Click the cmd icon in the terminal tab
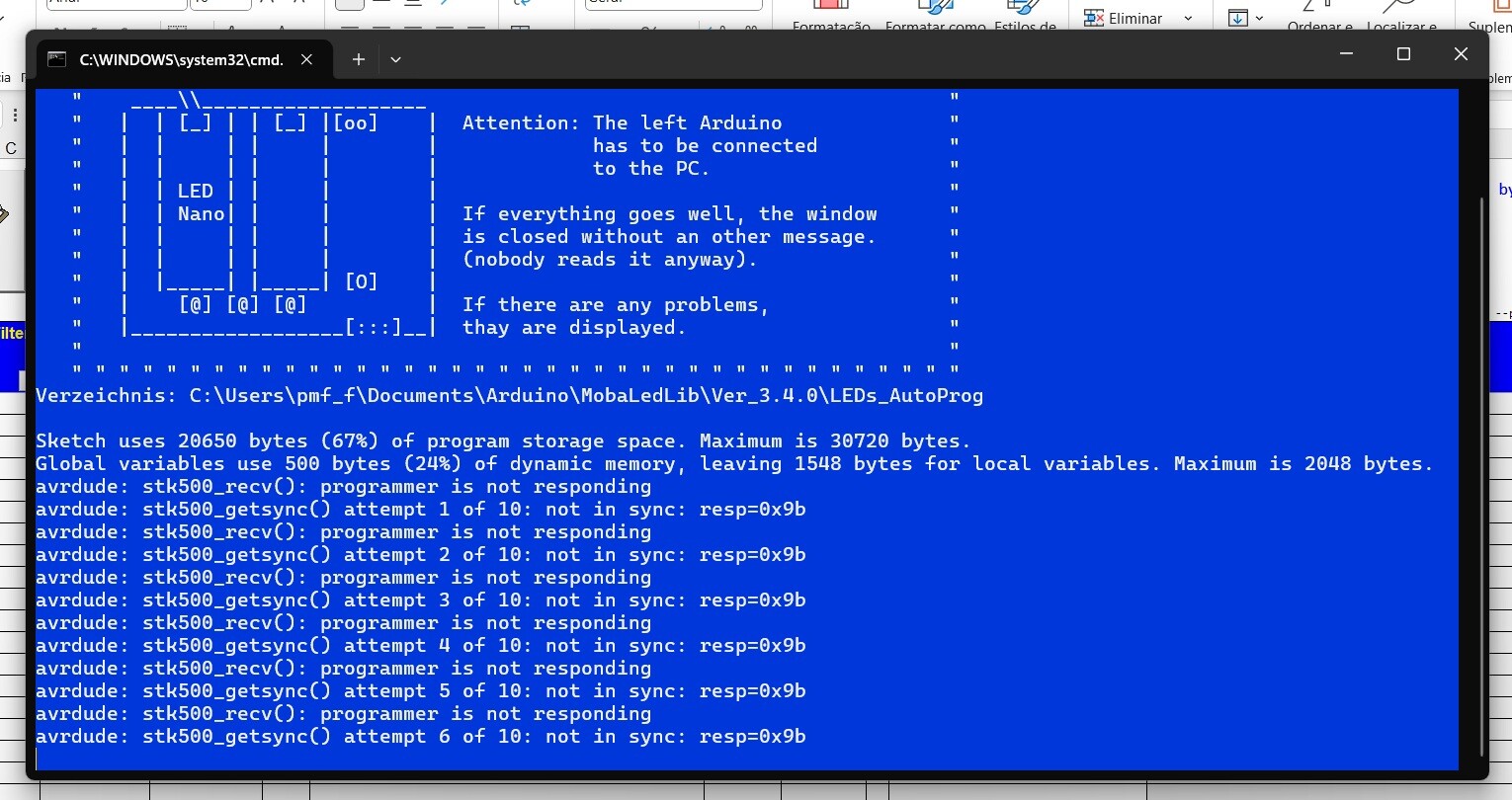The width and height of the screenshot is (1512, 800). tap(57, 59)
